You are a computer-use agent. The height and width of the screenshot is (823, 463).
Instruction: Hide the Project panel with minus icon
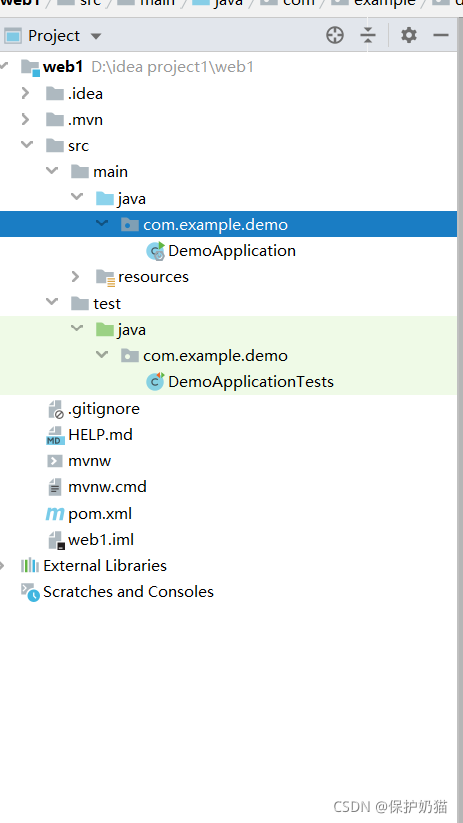(x=441, y=36)
